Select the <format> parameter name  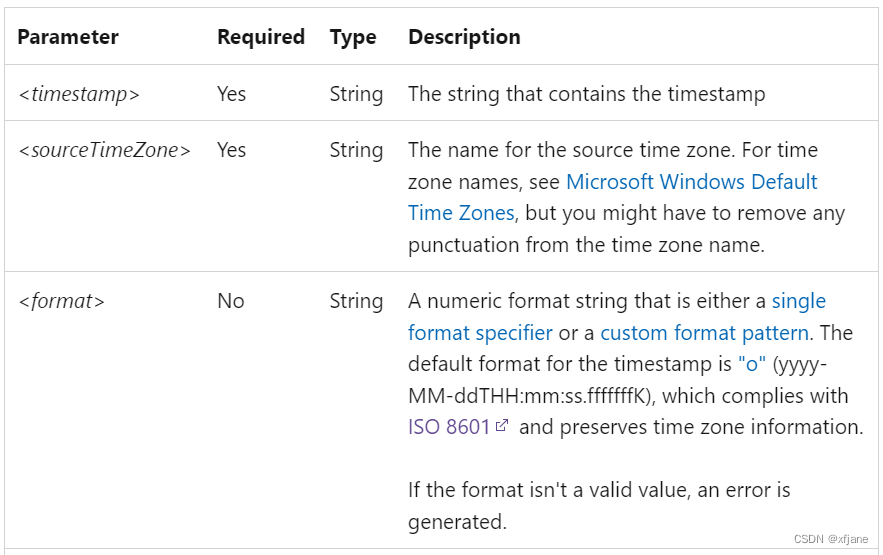pos(61,301)
